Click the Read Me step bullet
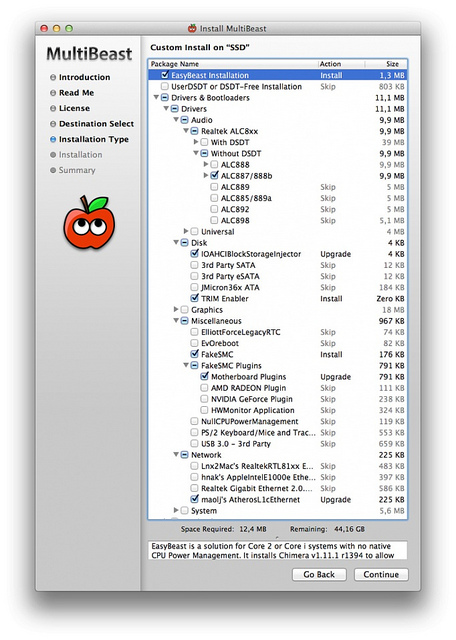 point(53,93)
